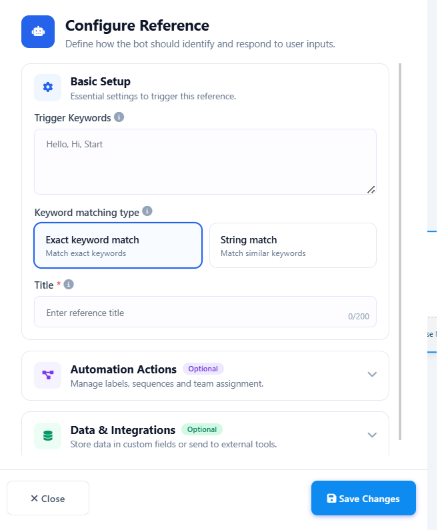Click the Automation Actions heading
Image resolution: width=437 pixels, height=531 pixels.
tap(123, 369)
